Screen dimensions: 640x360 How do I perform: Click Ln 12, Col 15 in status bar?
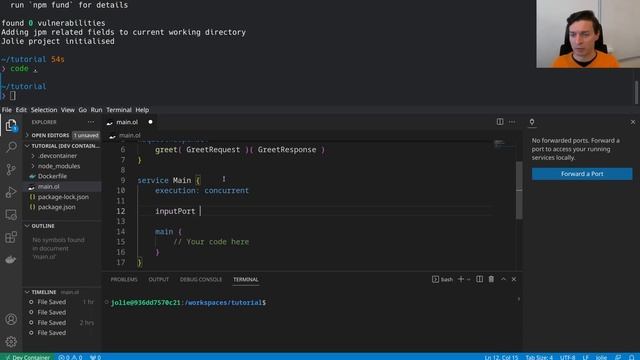pos(501,357)
